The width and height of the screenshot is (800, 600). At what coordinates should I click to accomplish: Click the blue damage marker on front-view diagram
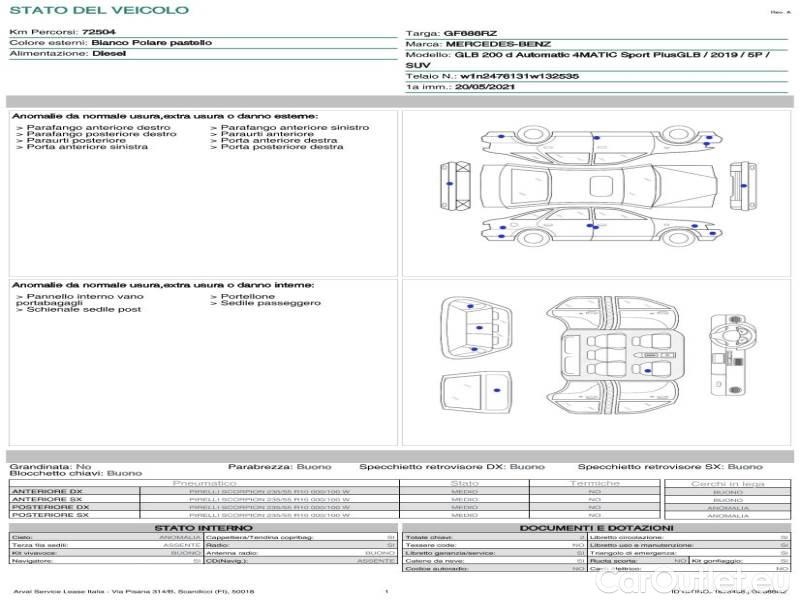[x=449, y=184]
